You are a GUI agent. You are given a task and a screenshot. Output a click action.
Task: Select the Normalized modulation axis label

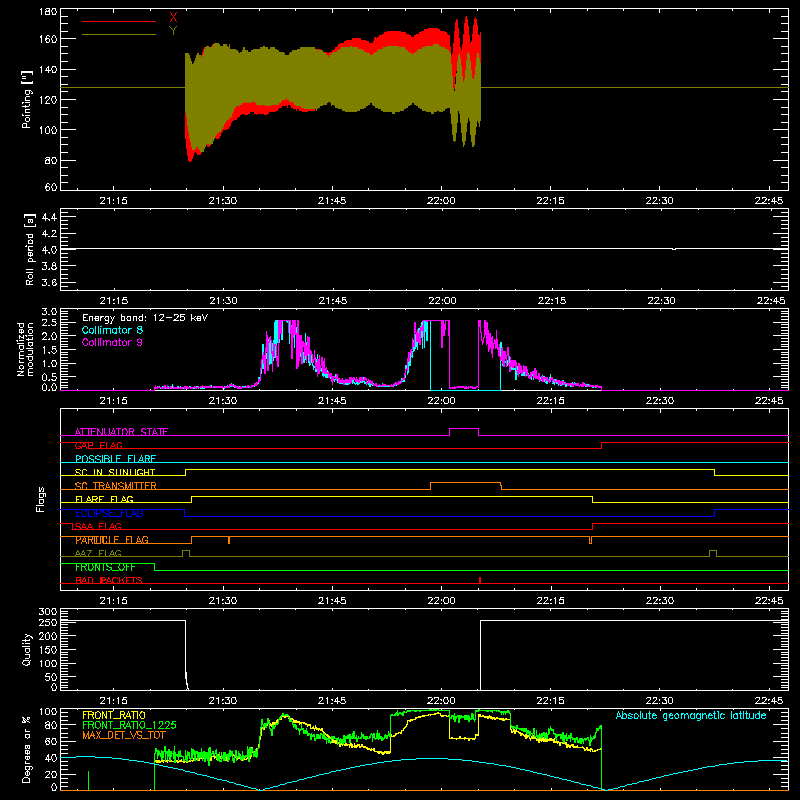coord(26,349)
